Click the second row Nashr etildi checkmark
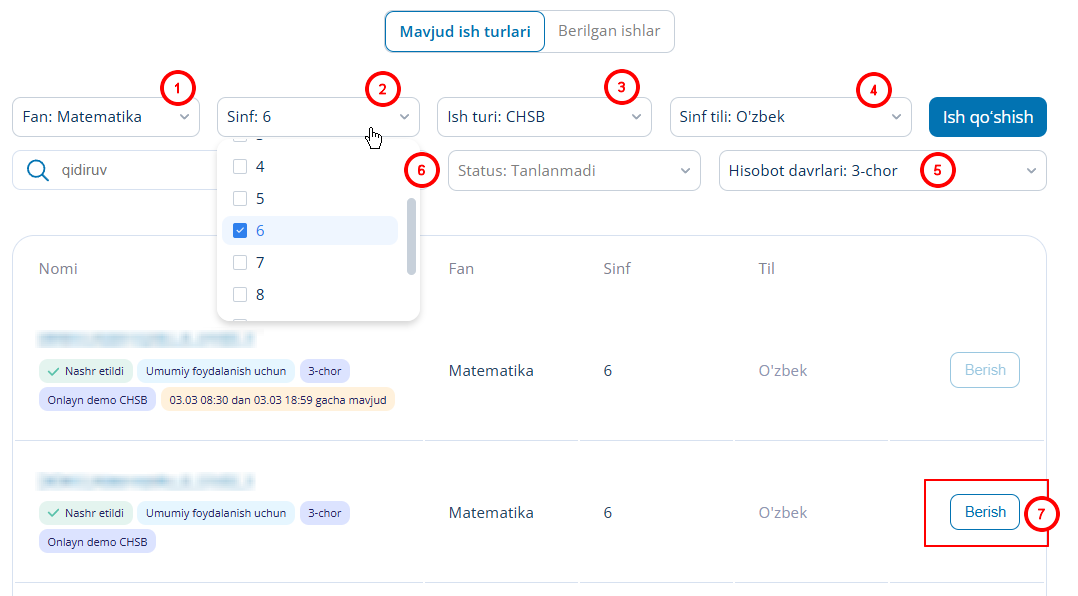 (x=53, y=513)
